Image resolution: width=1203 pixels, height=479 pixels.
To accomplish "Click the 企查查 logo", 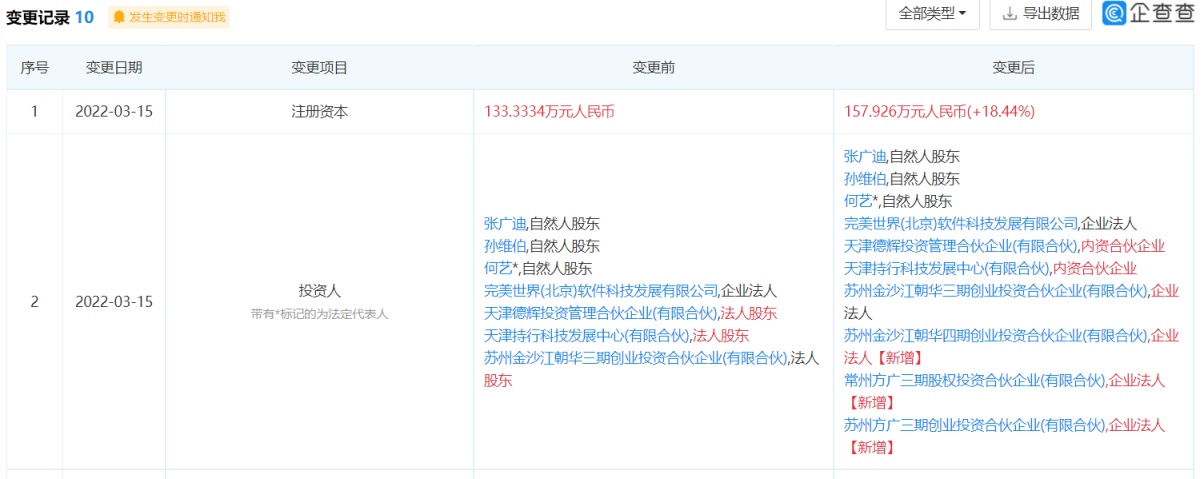I will pos(1148,13).
